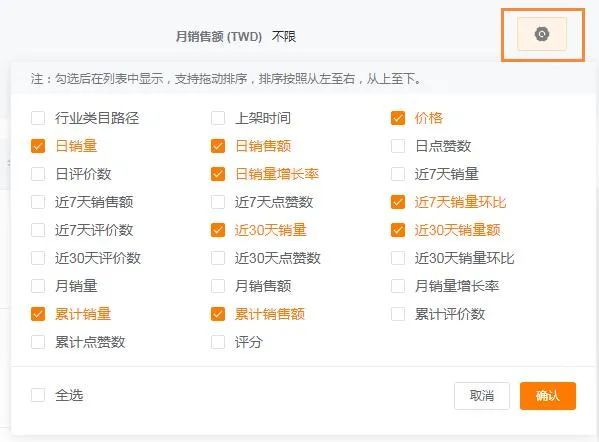
Task: Tick the 日点赞数 checkbox
Action: [x=398, y=146]
